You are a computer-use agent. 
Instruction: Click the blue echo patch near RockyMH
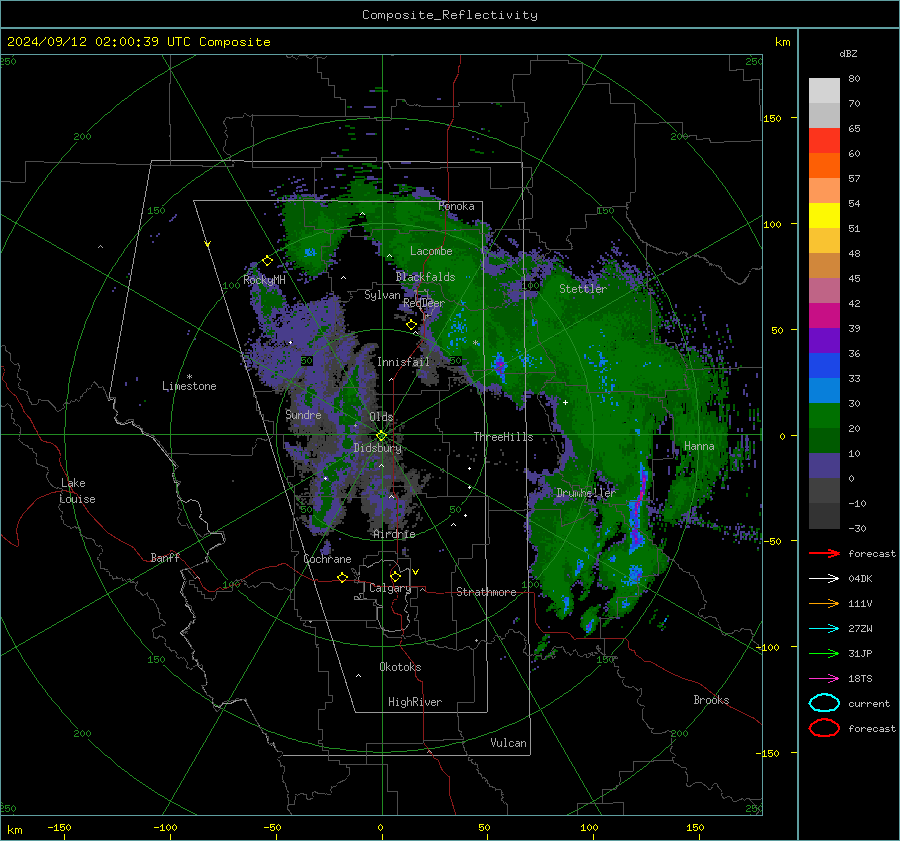point(310,252)
